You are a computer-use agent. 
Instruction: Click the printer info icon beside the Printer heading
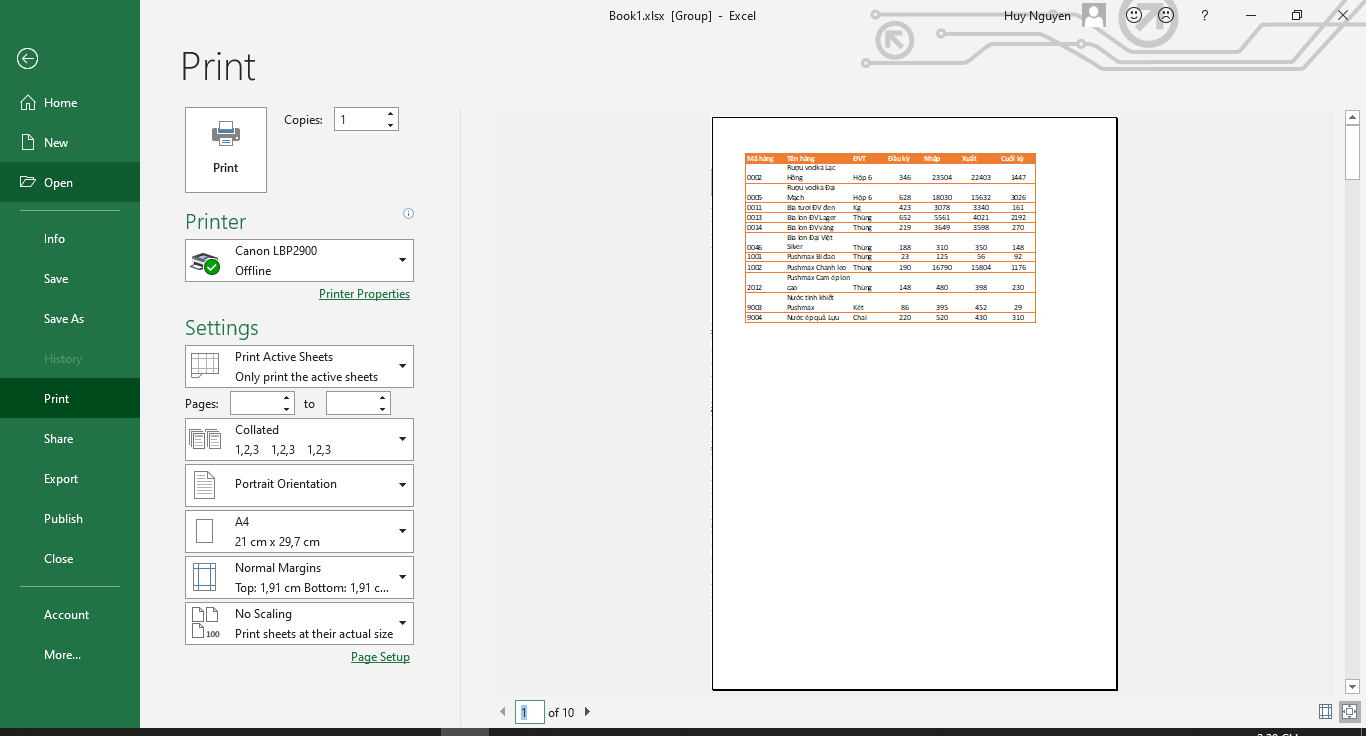(x=408, y=214)
